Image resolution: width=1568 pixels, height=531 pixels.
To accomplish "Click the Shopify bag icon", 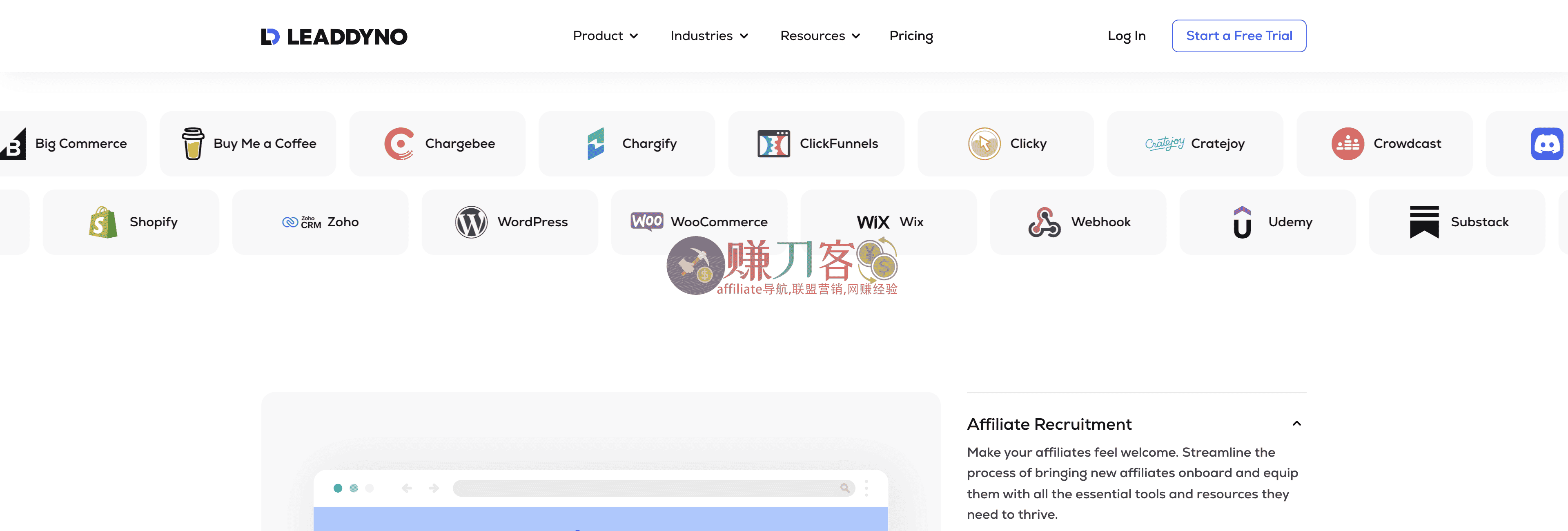I will (x=103, y=222).
